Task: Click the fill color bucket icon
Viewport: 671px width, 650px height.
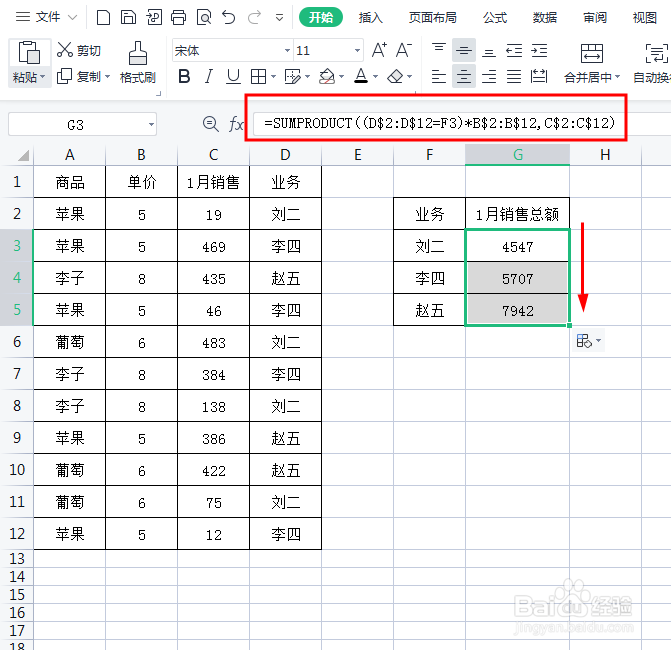Action: coord(327,77)
